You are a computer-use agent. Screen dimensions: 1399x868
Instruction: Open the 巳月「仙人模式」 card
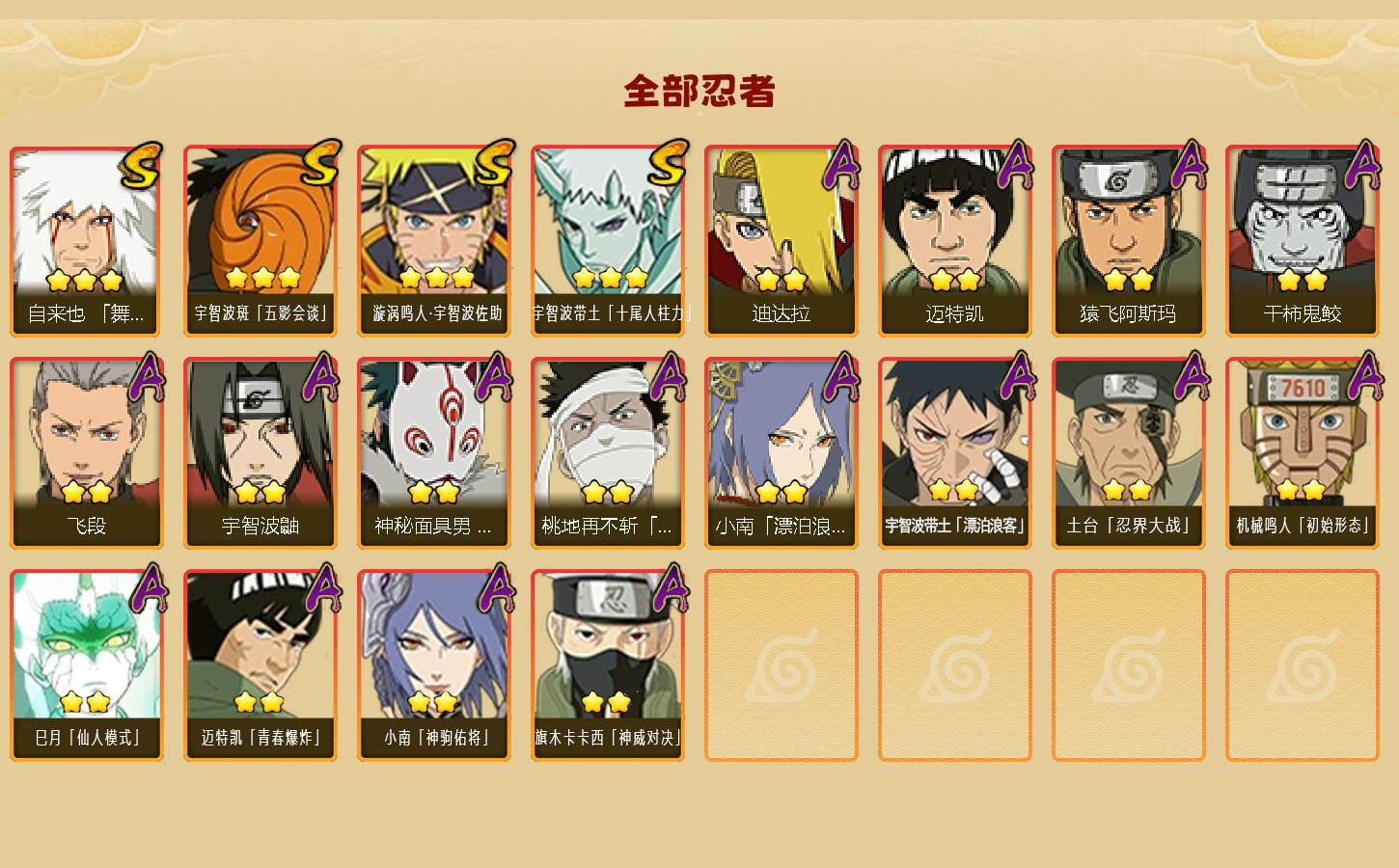(86, 665)
